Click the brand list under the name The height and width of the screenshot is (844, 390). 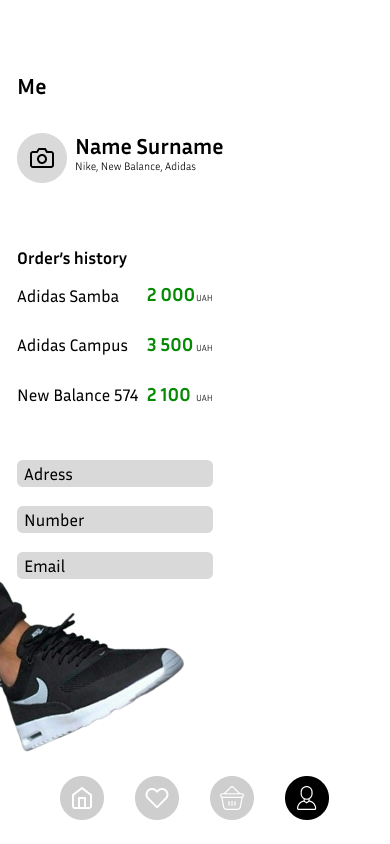click(x=135, y=167)
